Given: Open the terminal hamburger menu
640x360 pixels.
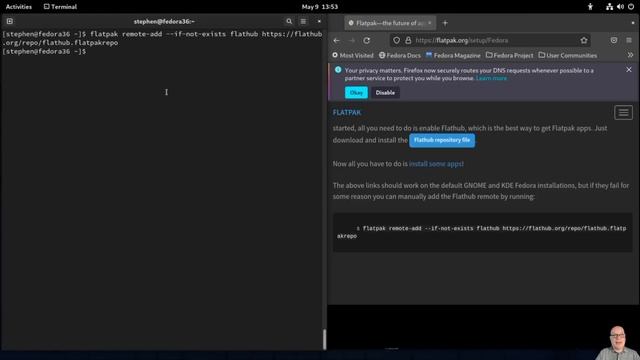Looking at the screenshot, I should [303, 21].
